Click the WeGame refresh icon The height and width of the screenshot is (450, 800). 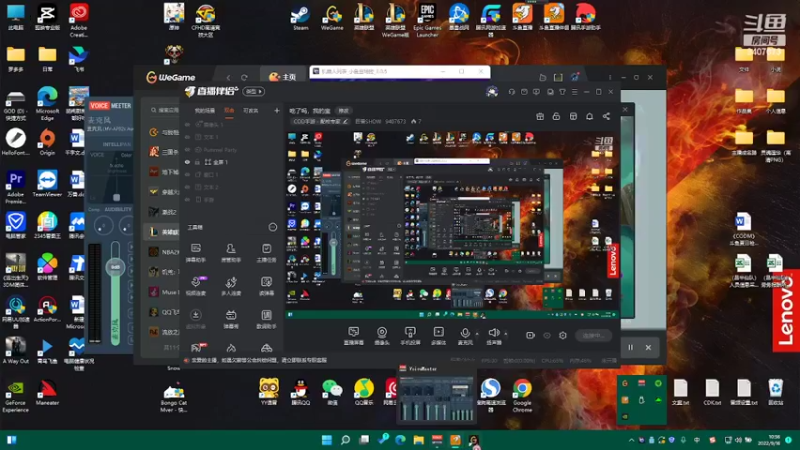pos(244,78)
